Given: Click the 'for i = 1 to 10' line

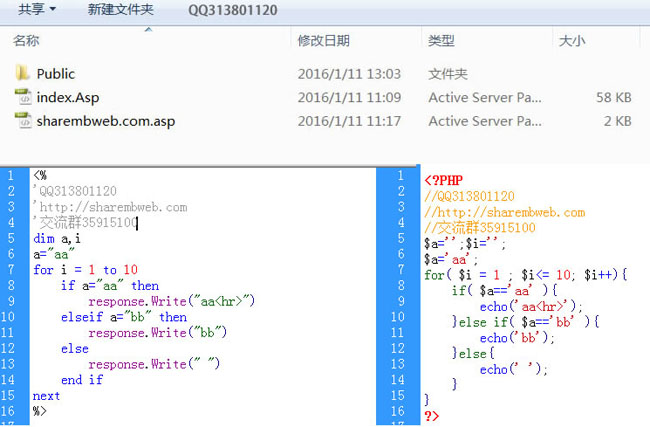Looking at the screenshot, I should click(85, 270).
